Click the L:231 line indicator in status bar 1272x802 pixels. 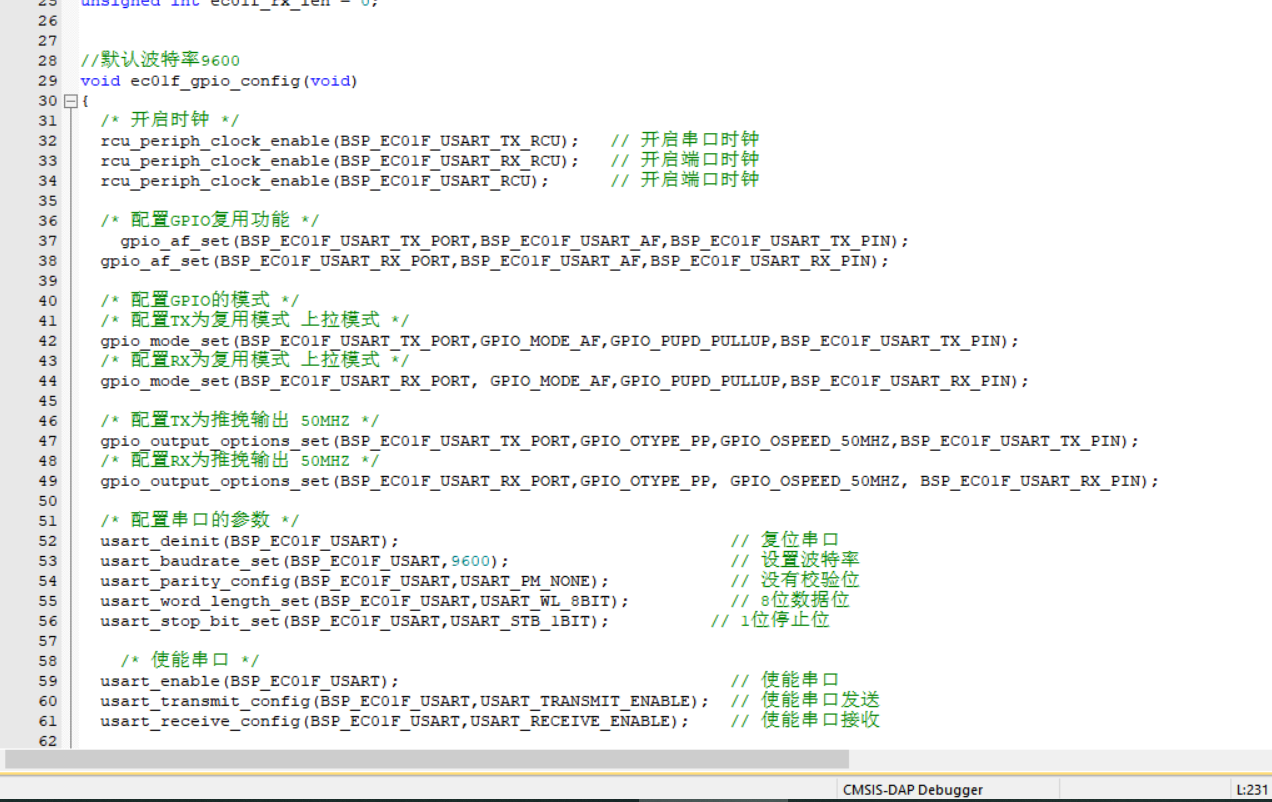pos(1252,789)
